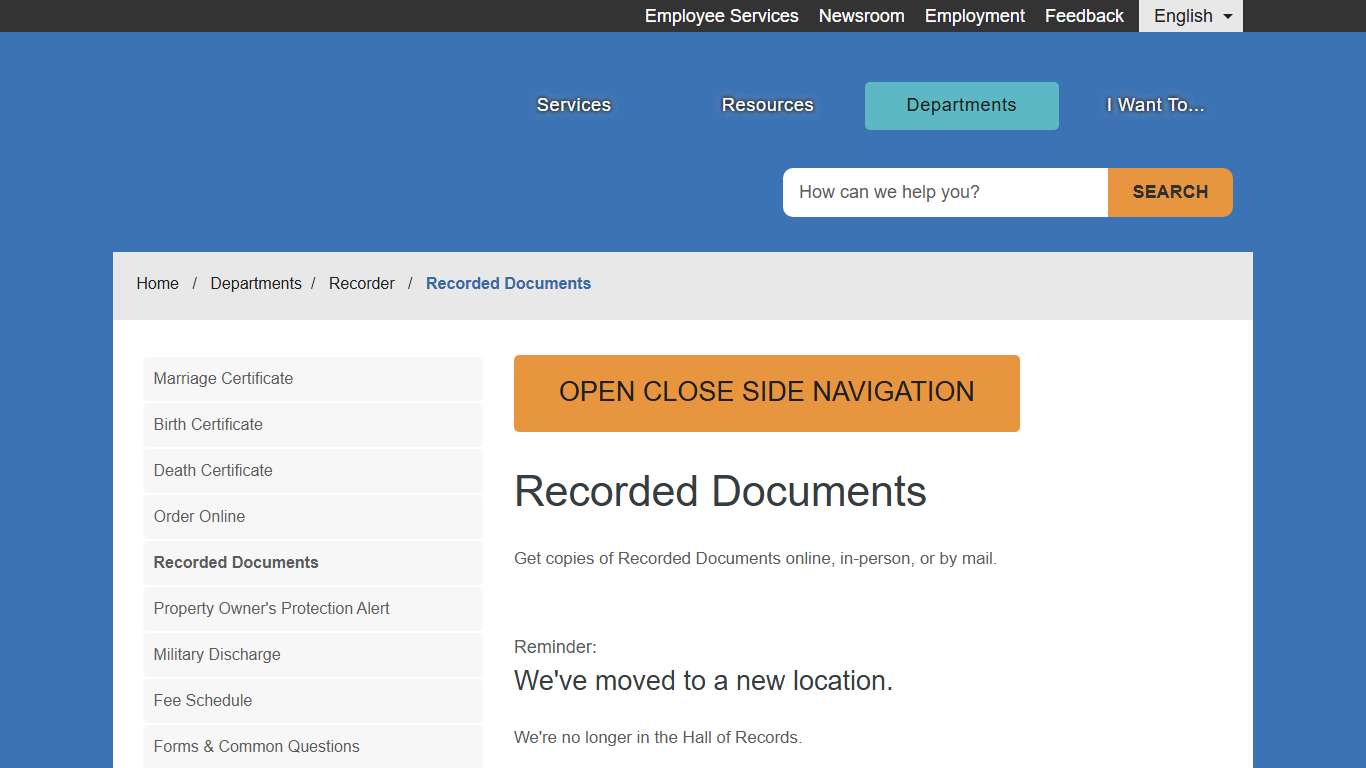Select the Departments navigation tab
The width and height of the screenshot is (1366, 768).
pos(961,105)
